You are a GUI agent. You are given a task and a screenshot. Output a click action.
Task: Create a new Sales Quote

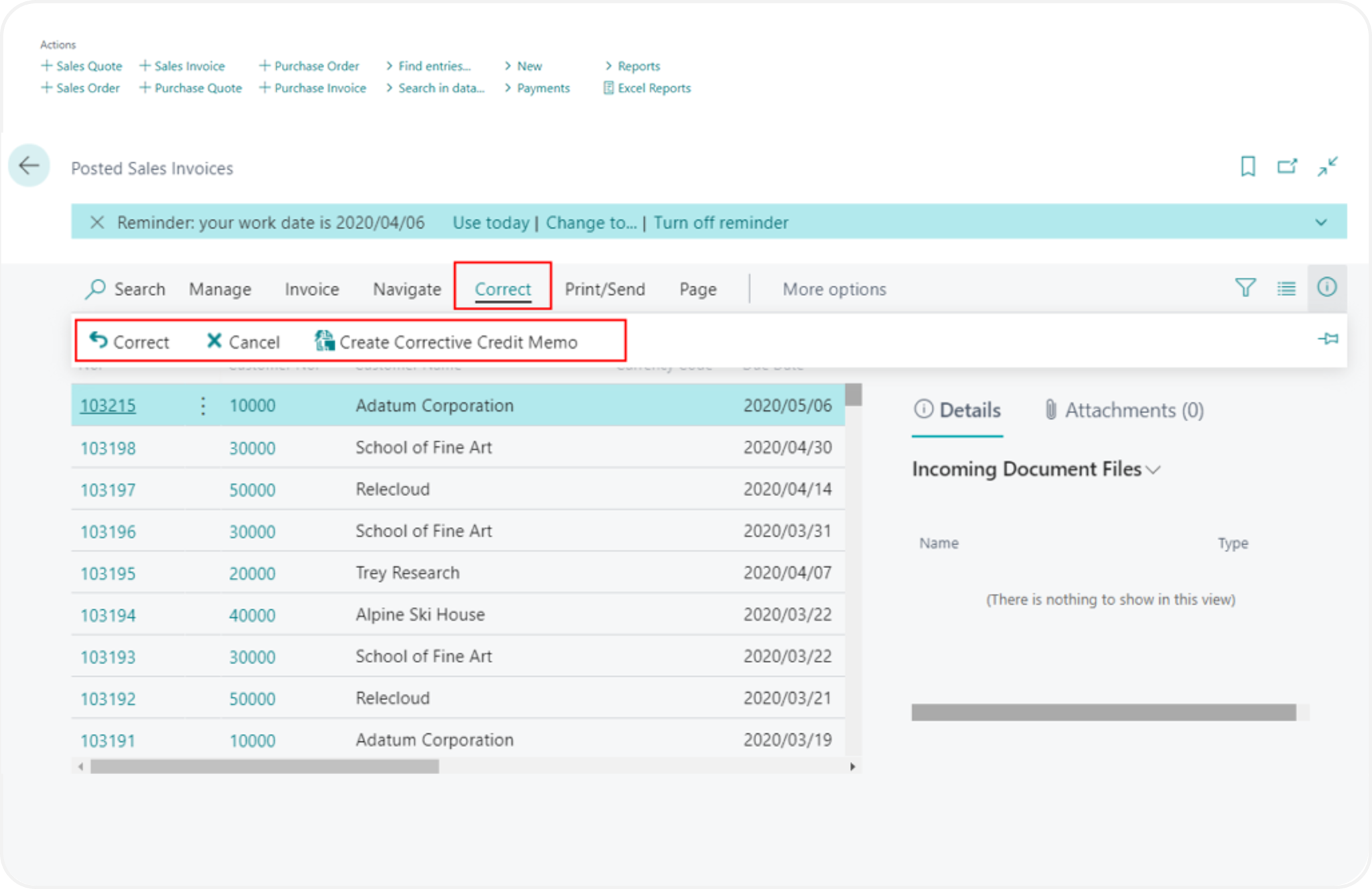click(x=82, y=66)
